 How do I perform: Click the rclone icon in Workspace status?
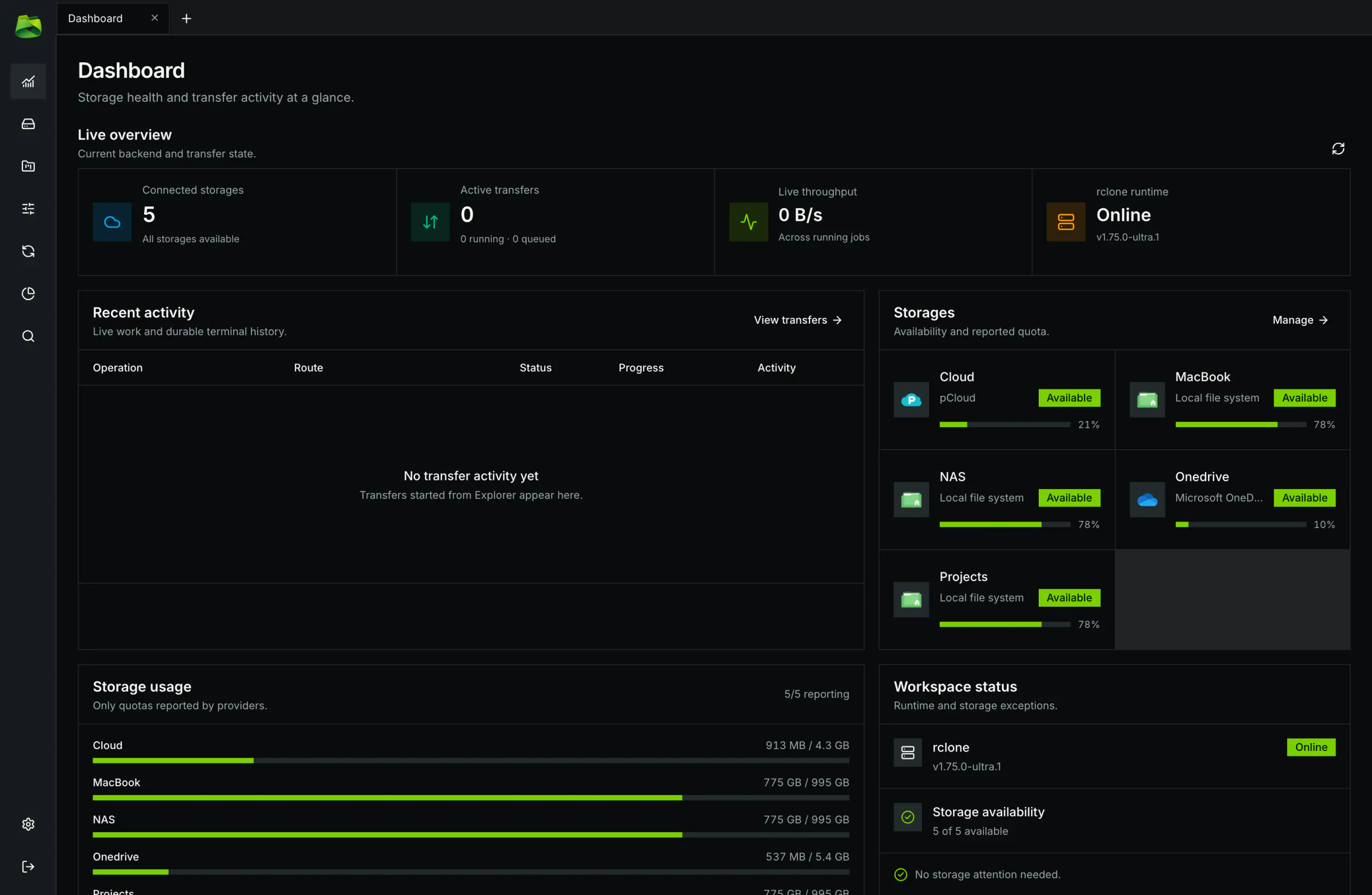pyautogui.click(x=907, y=753)
